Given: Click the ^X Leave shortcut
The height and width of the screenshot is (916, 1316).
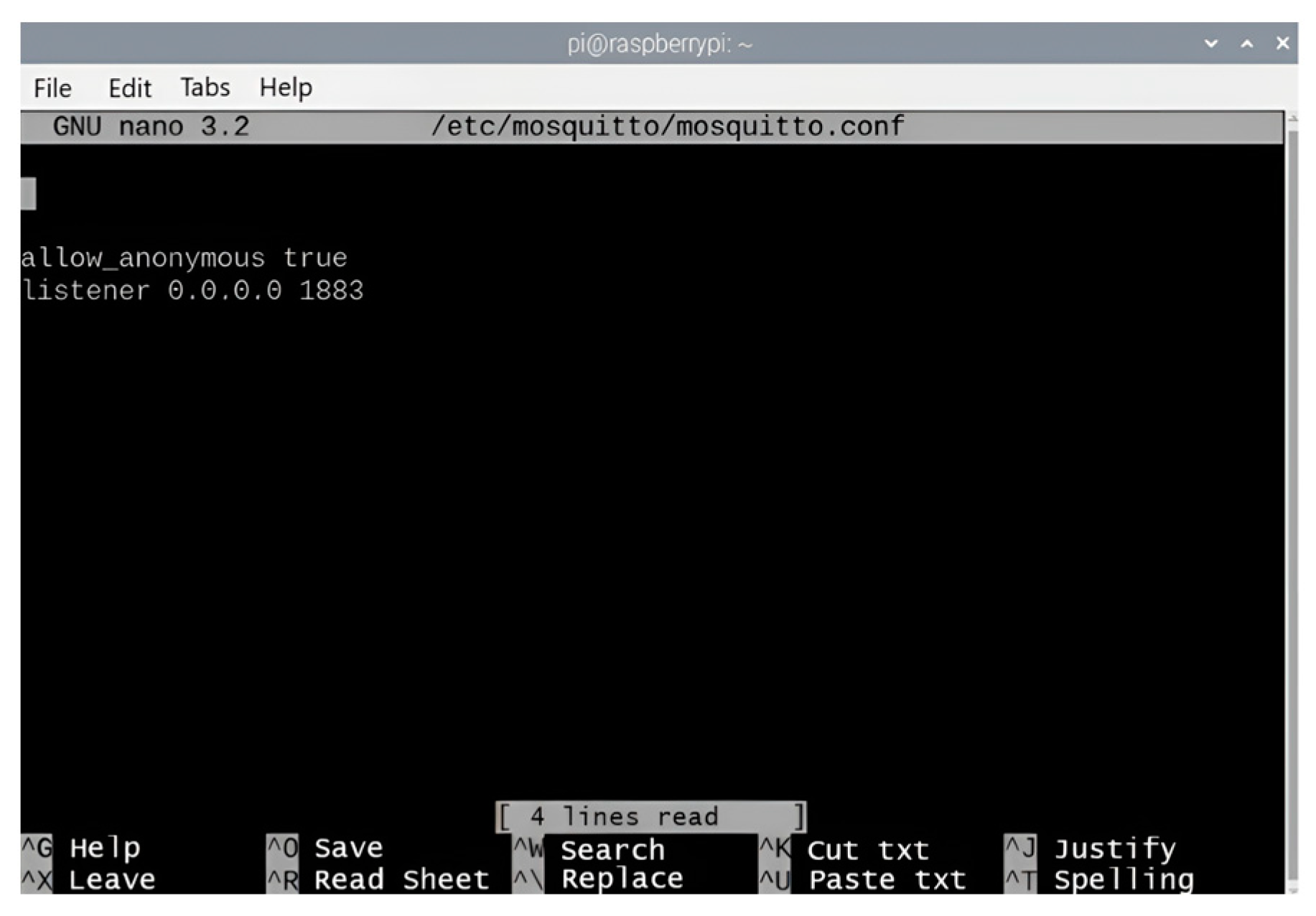Looking at the screenshot, I should pos(88,879).
